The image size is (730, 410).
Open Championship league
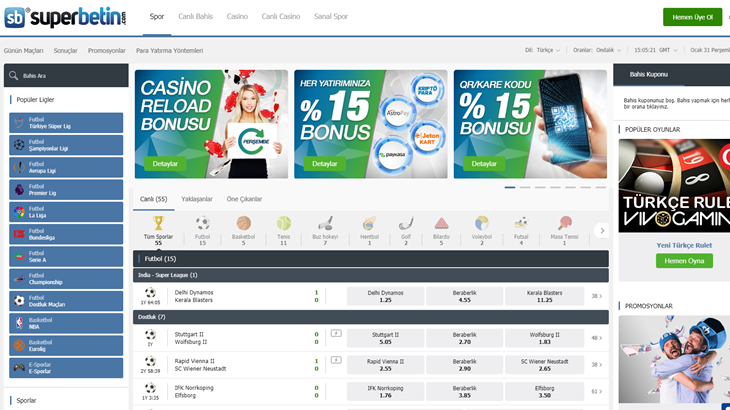pyautogui.click(x=66, y=279)
